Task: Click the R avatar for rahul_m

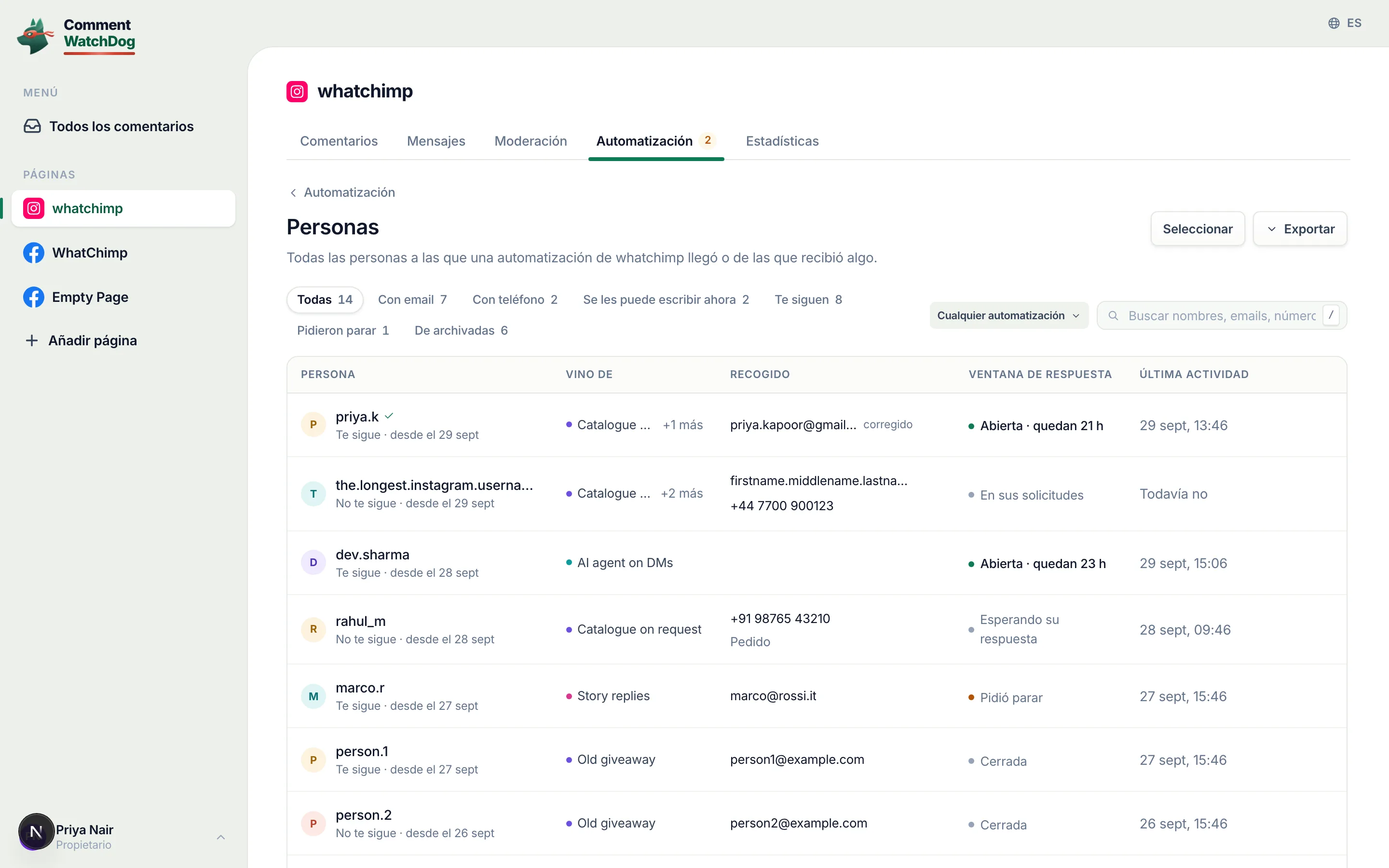Action: [x=313, y=629]
